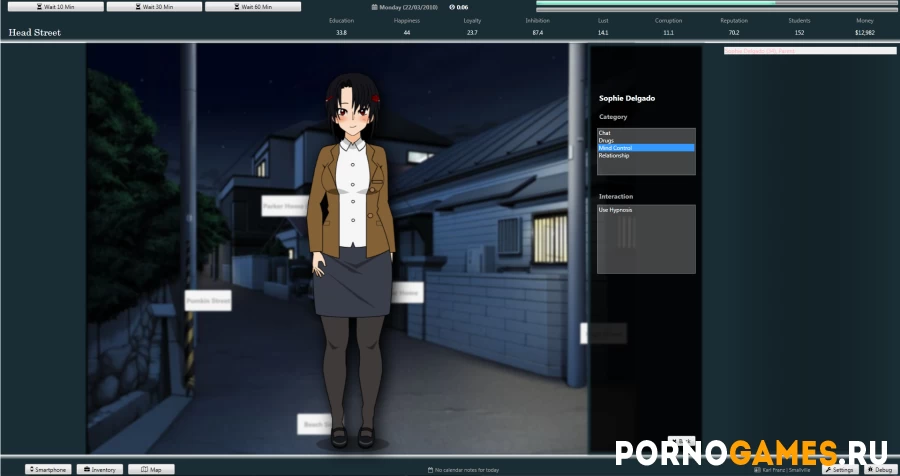
Task: Click the calendar notes icon in status bar
Action: pos(430,470)
